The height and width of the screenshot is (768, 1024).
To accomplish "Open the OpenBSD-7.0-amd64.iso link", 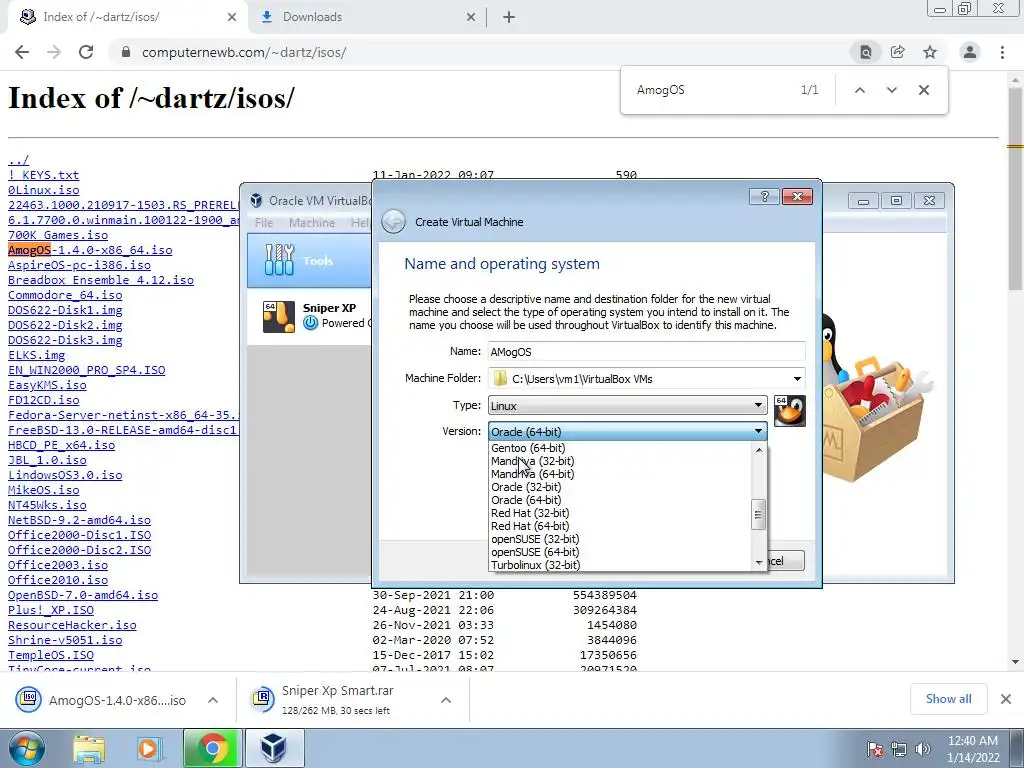I will point(83,595).
